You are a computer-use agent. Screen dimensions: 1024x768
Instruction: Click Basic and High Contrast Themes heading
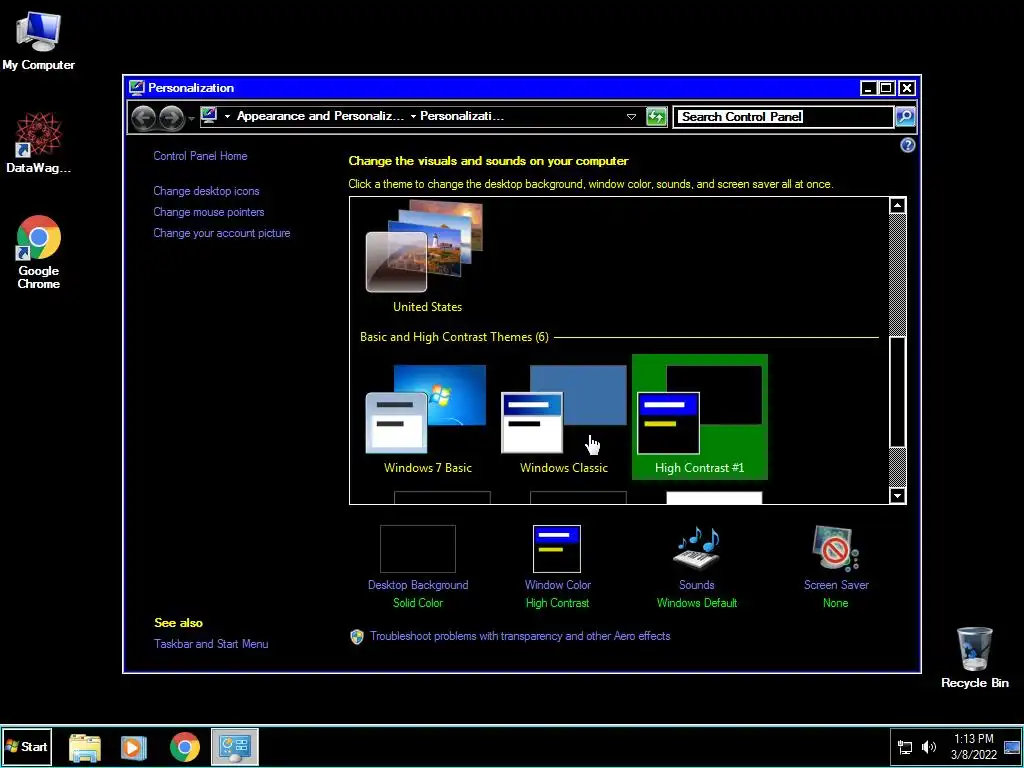(x=454, y=337)
